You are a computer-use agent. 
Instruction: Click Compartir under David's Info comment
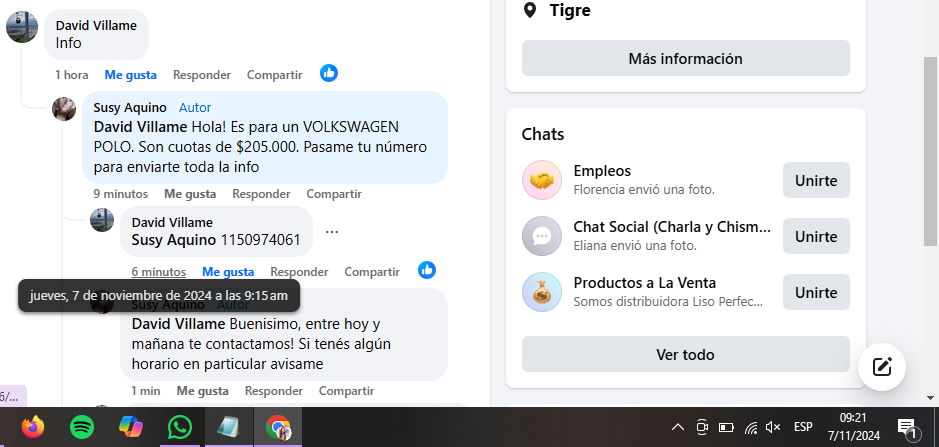point(275,75)
